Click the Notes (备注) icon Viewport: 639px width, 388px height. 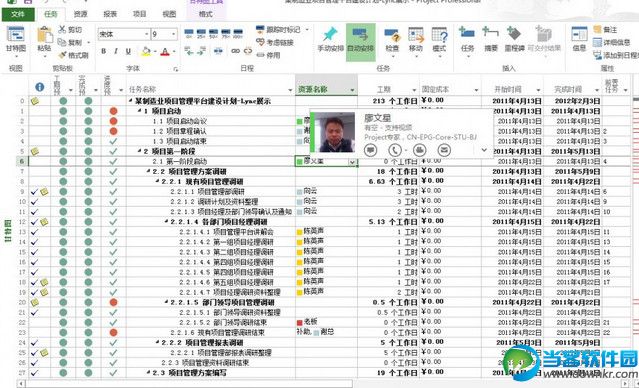tap(597, 29)
